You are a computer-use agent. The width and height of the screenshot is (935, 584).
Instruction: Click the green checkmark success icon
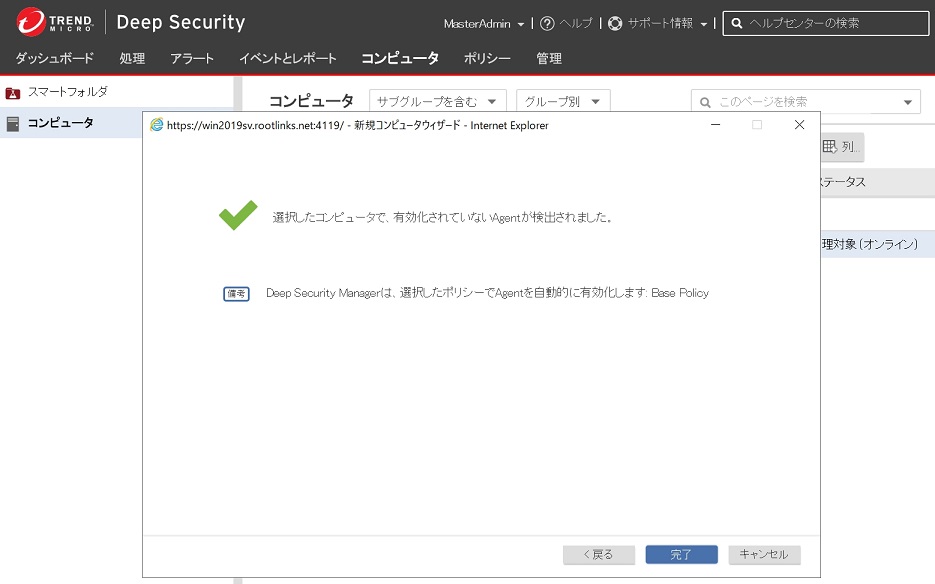click(238, 215)
